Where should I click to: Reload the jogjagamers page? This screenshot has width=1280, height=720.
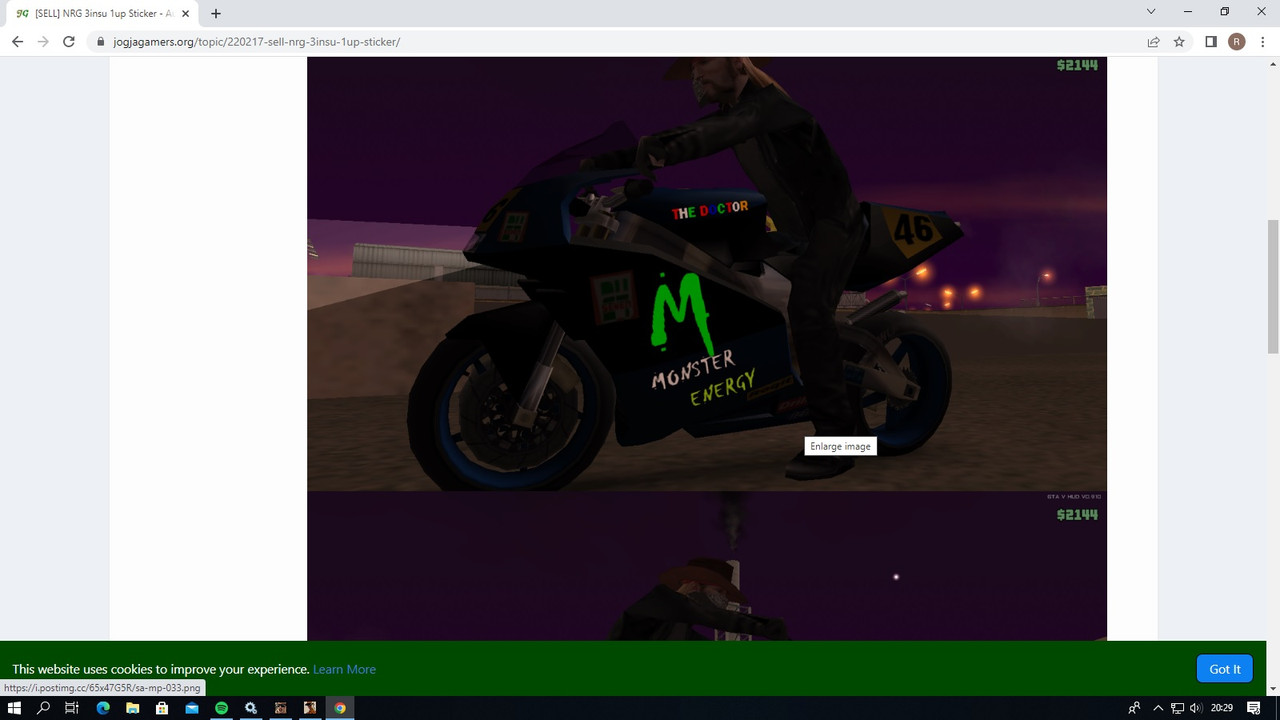point(69,42)
